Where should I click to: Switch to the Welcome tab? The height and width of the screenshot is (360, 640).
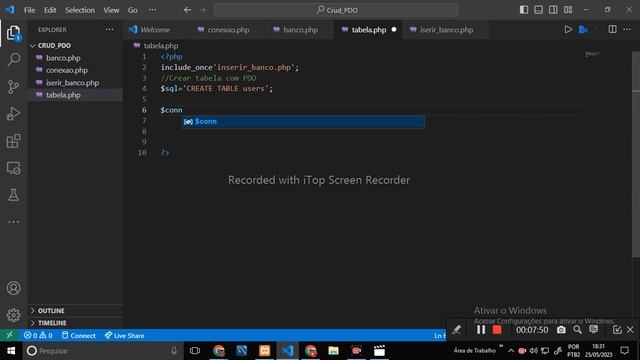click(x=154, y=30)
